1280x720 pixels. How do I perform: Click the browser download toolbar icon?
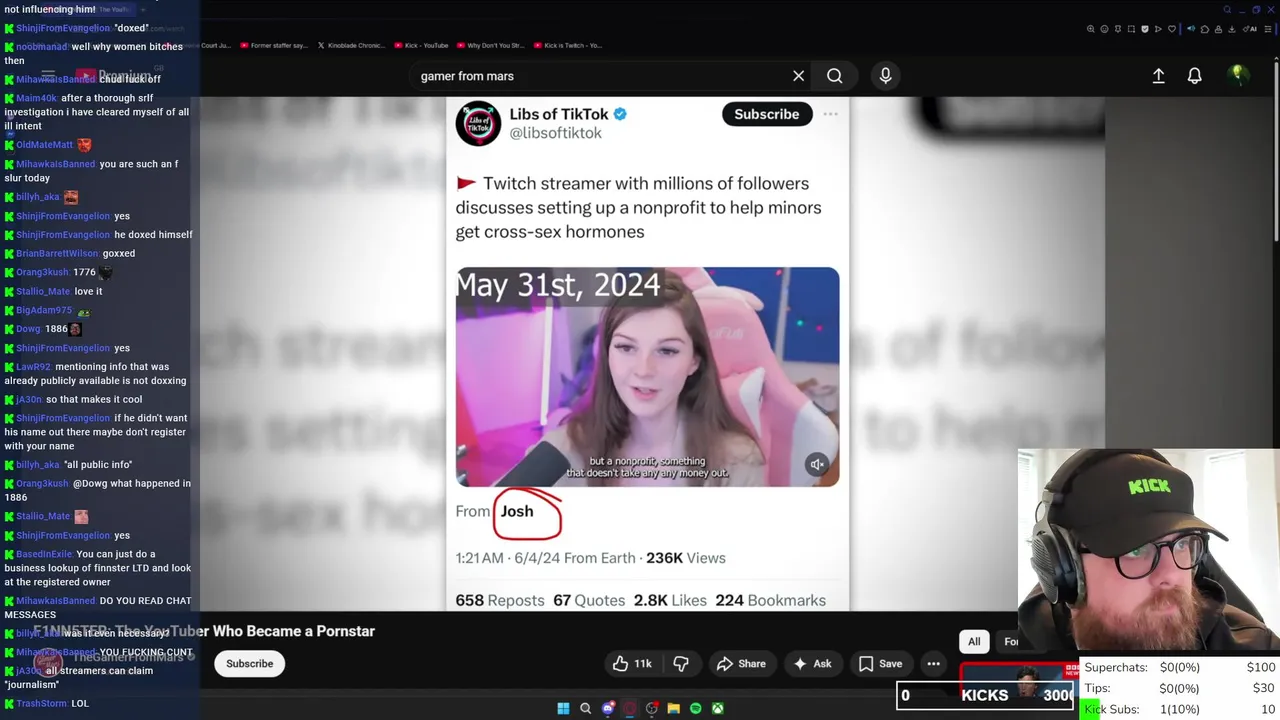1231,29
